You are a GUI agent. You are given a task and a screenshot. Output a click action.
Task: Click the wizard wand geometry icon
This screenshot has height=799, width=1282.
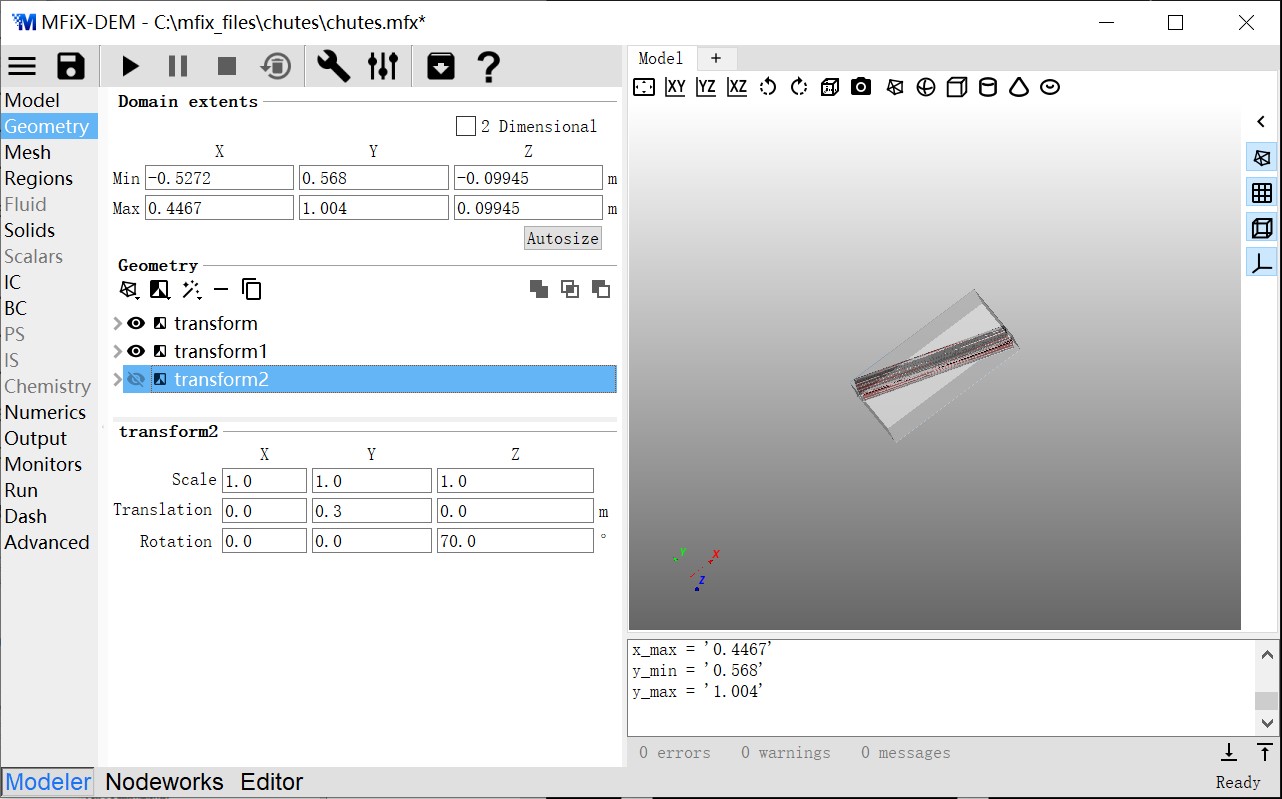tap(191, 290)
